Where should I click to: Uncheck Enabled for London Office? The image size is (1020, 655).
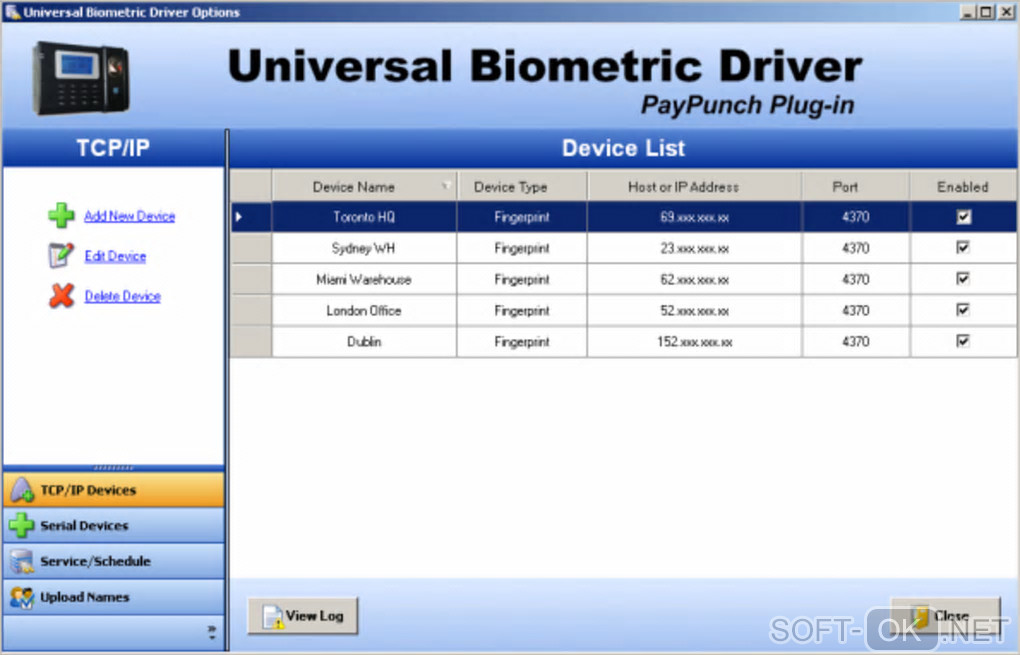click(x=963, y=310)
